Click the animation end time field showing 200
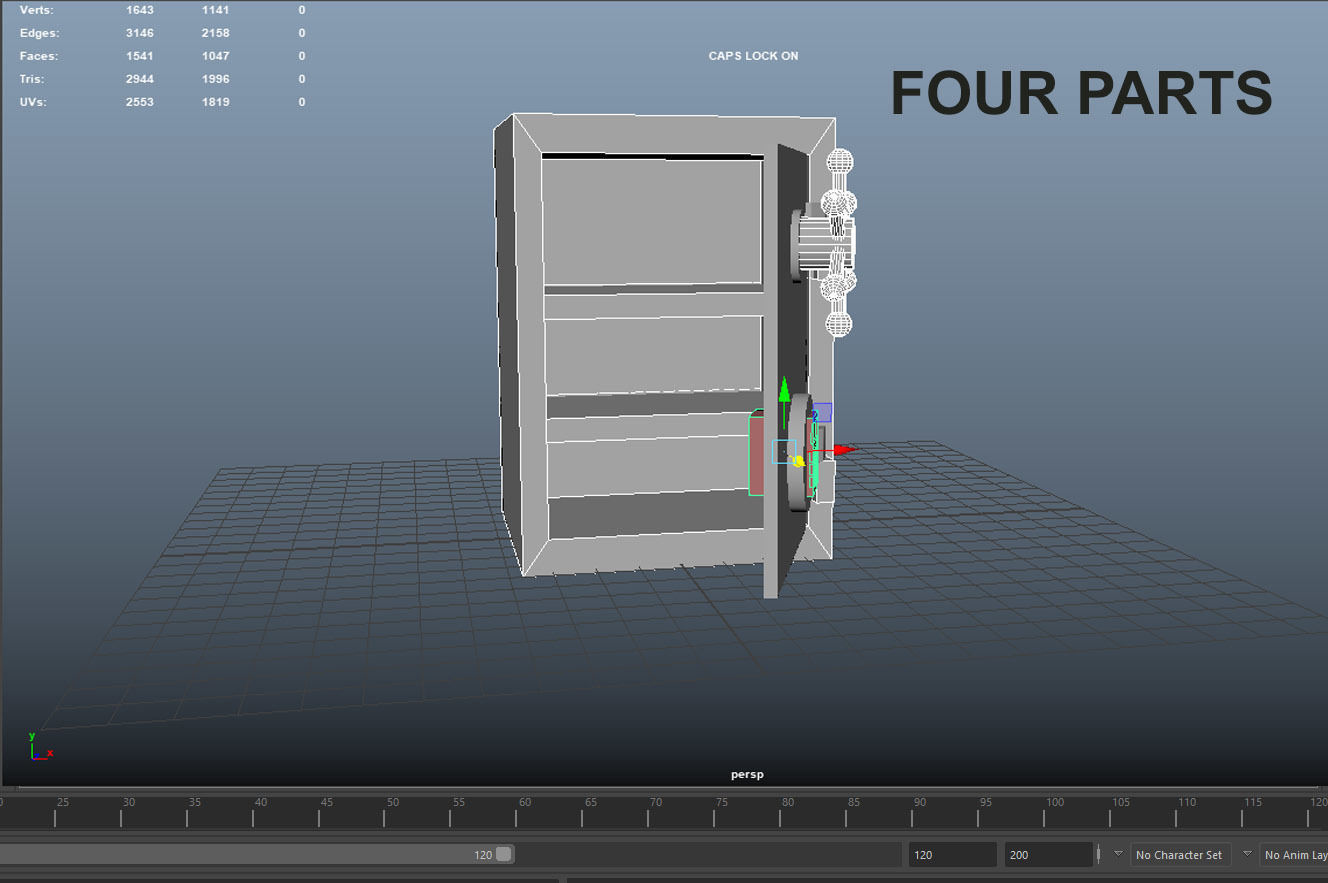This screenshot has height=883, width=1328. click(1048, 855)
